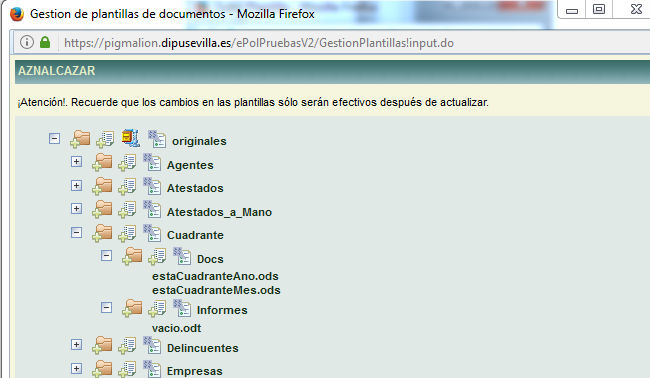Select the Cuadrante folder label

coord(195,235)
